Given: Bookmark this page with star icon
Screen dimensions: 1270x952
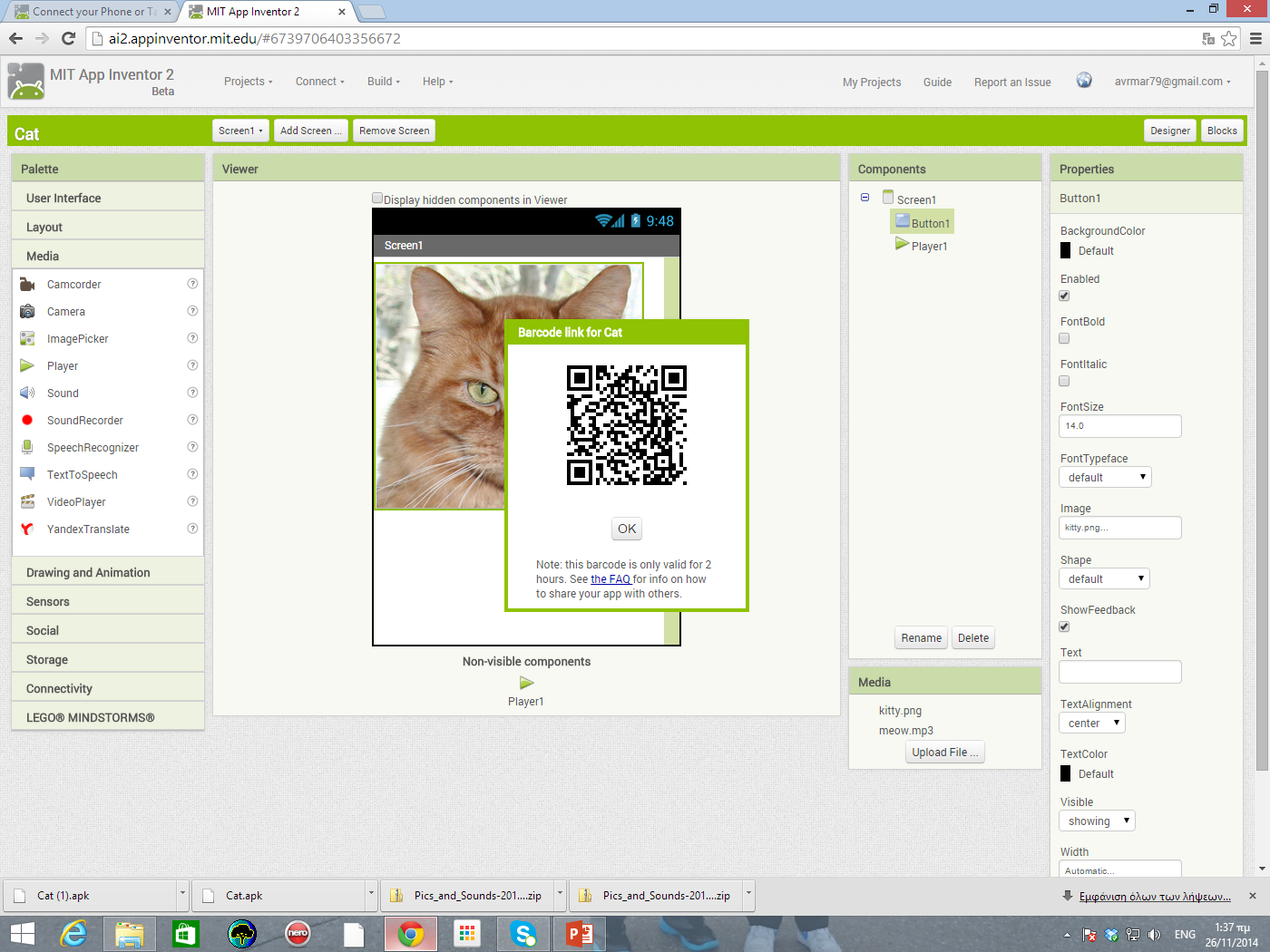Looking at the screenshot, I should click(x=1229, y=38).
